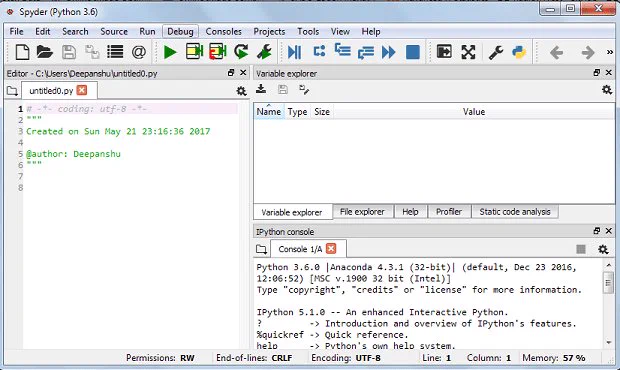Open Preferences wrench icon
620x370 pixels.
[496, 52]
